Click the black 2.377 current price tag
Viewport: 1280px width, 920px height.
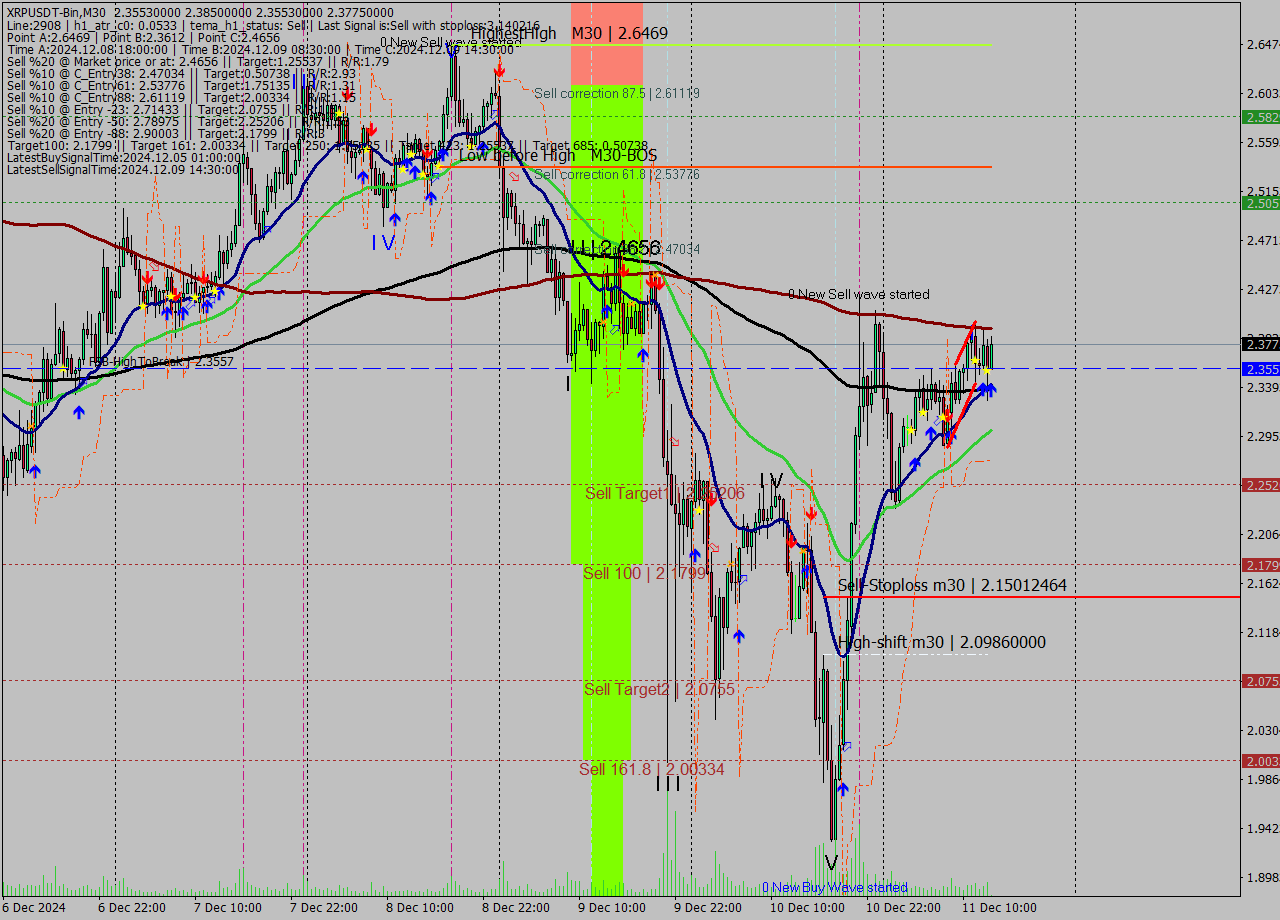point(1260,344)
